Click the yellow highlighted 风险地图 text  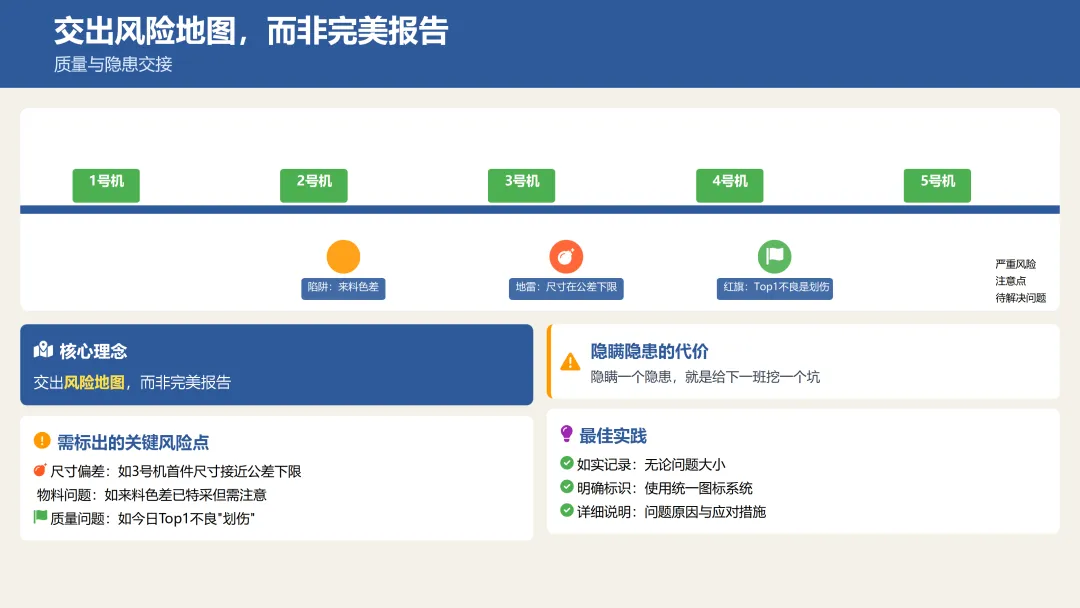pos(94,382)
